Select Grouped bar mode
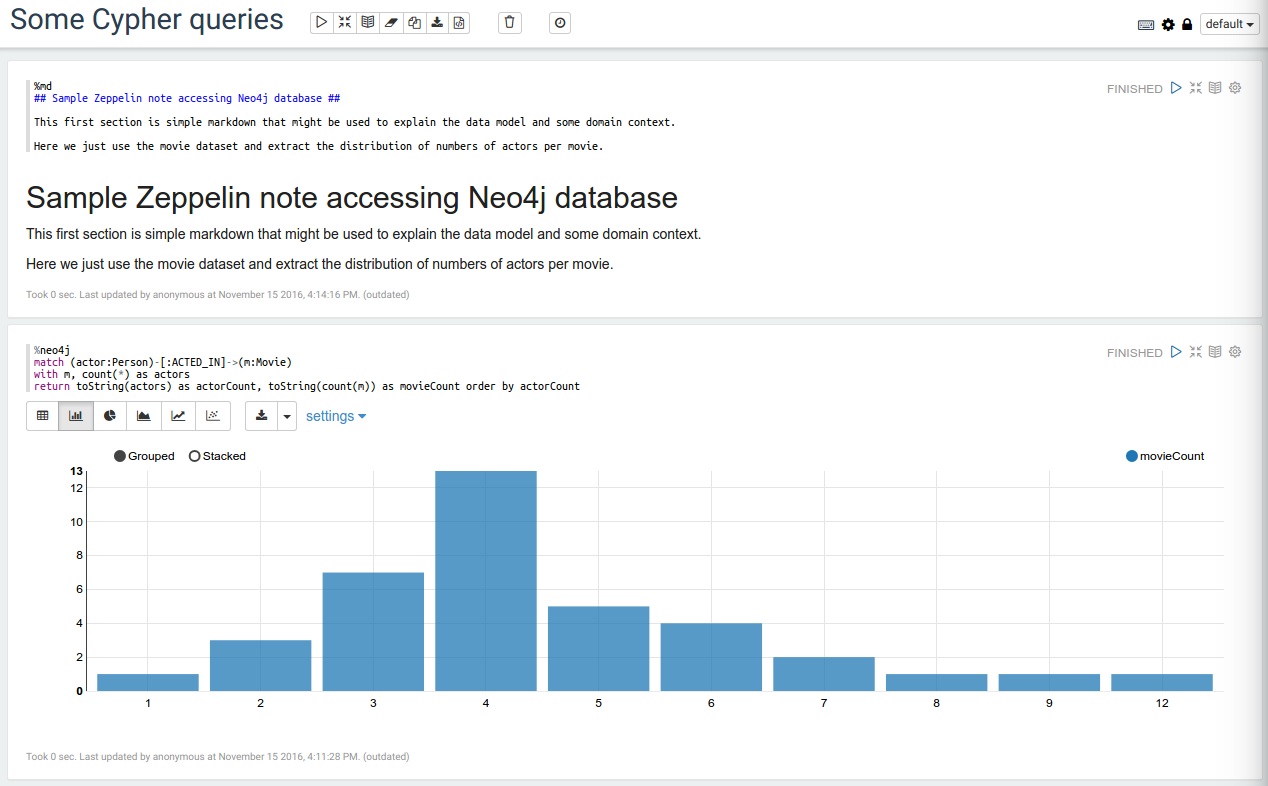 point(144,456)
